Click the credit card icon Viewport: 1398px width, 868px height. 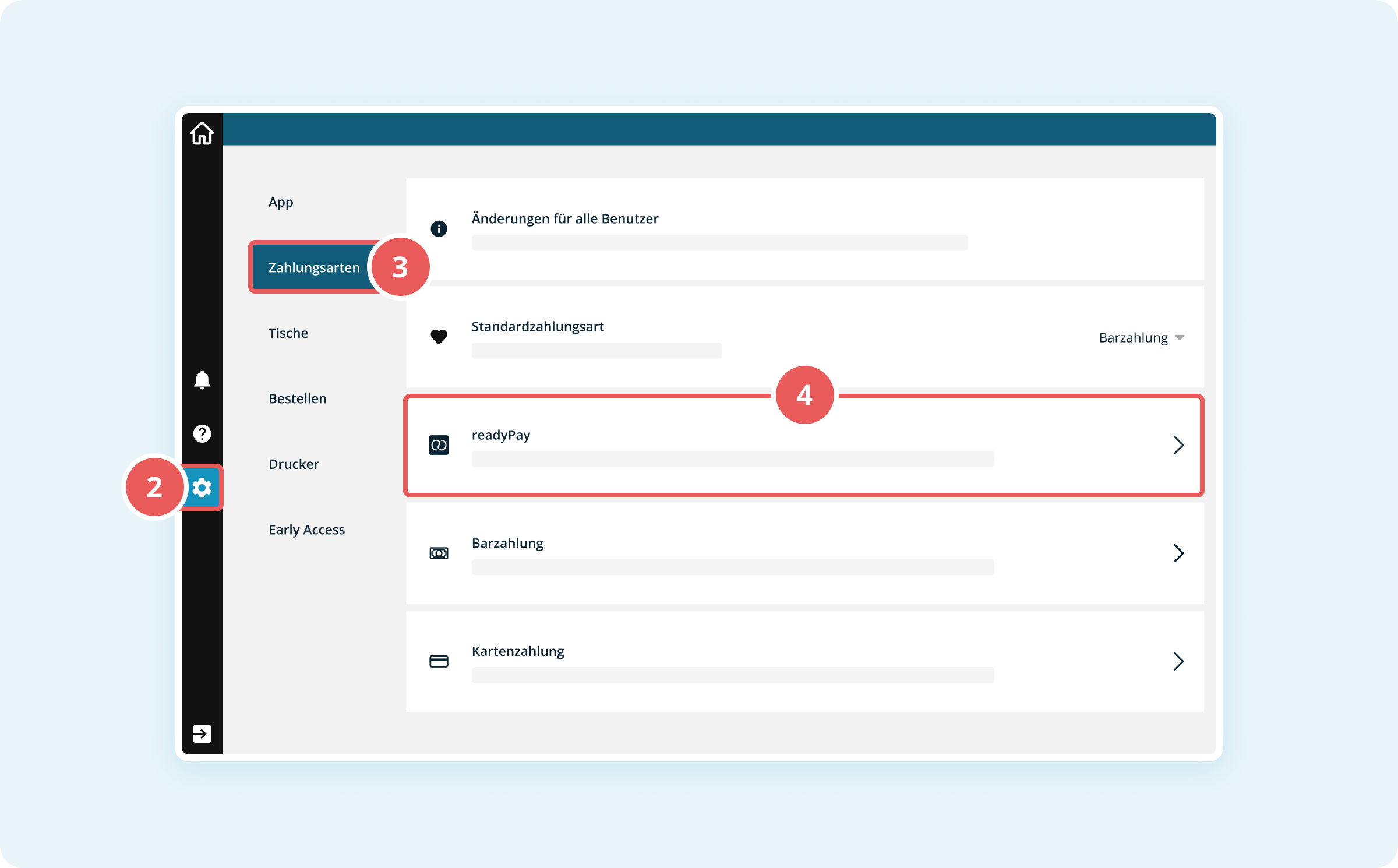tap(439, 661)
